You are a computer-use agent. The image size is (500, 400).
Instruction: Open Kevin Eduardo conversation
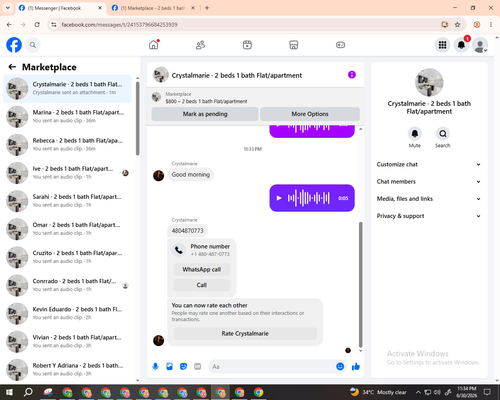click(67, 313)
